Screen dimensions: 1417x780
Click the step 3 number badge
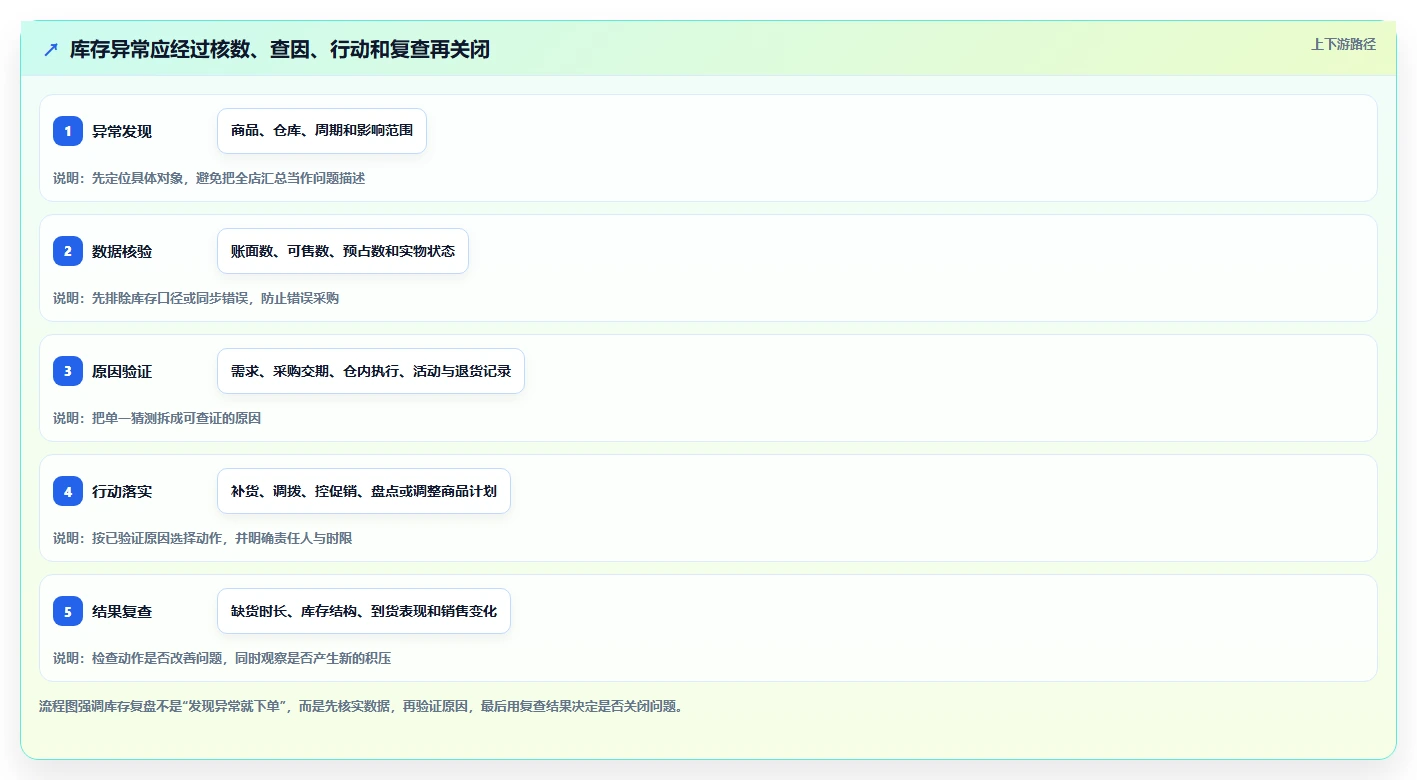tap(68, 371)
